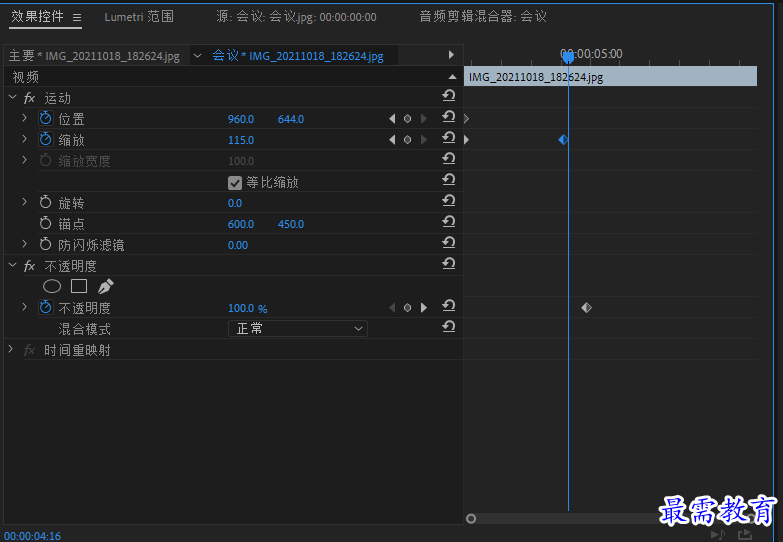Viewport: 783px width, 542px height.
Task: Select the 效果控件 tab
Action: (37, 16)
